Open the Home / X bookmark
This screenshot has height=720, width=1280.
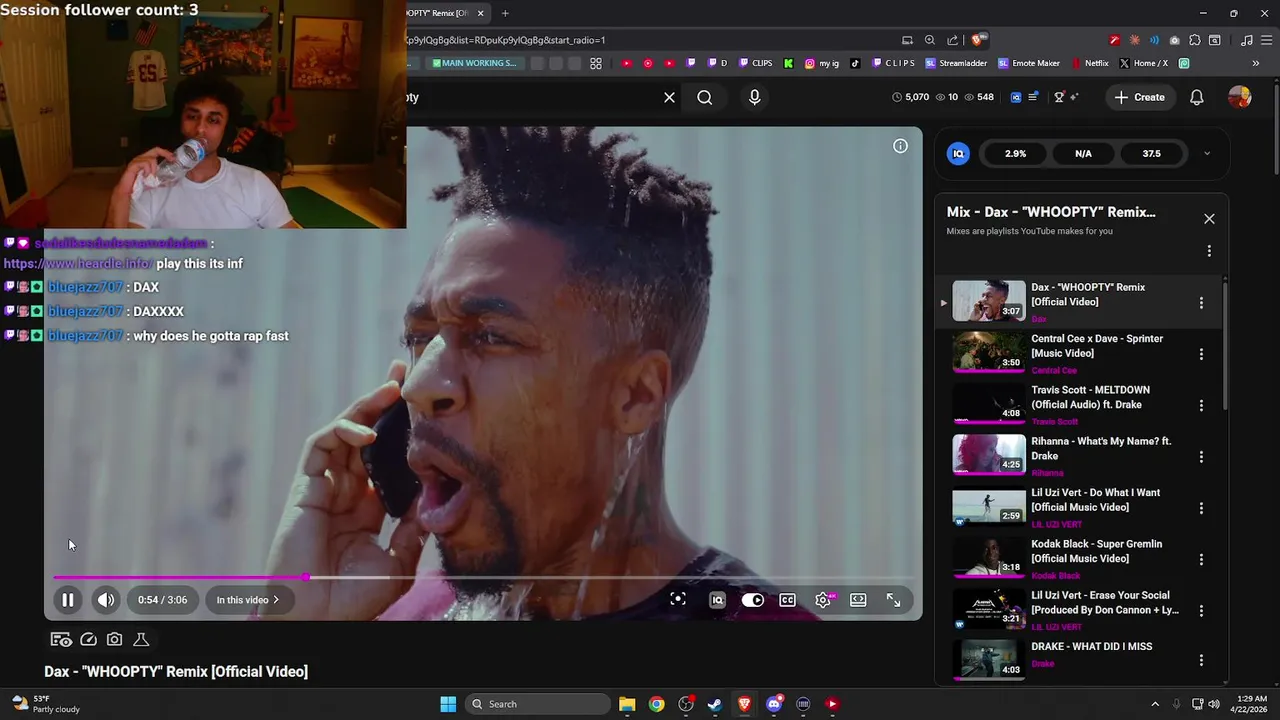coord(1143,63)
